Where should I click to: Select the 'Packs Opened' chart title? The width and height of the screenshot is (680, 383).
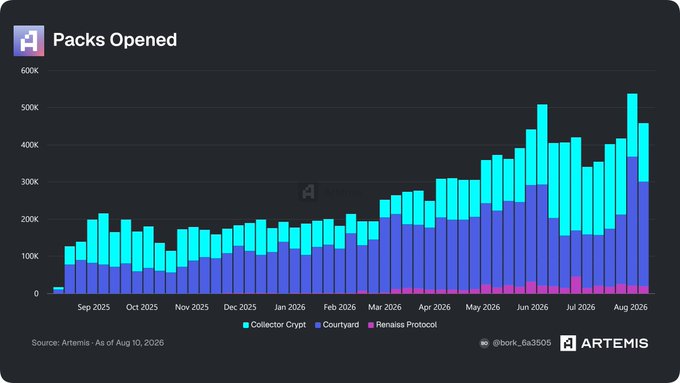[115, 40]
